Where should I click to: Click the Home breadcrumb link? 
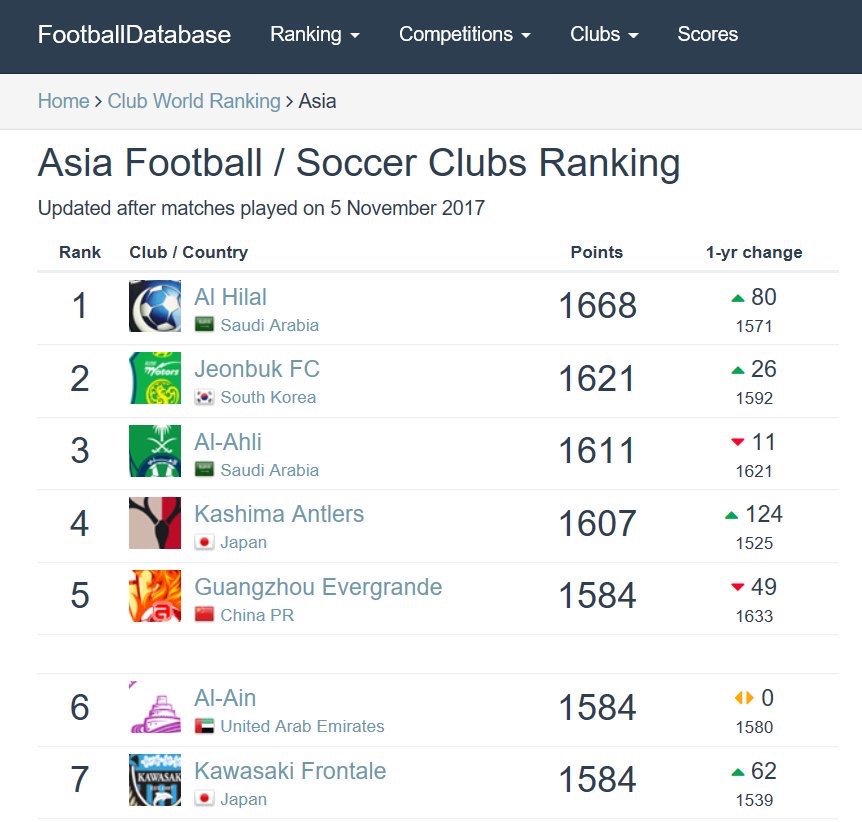point(63,101)
